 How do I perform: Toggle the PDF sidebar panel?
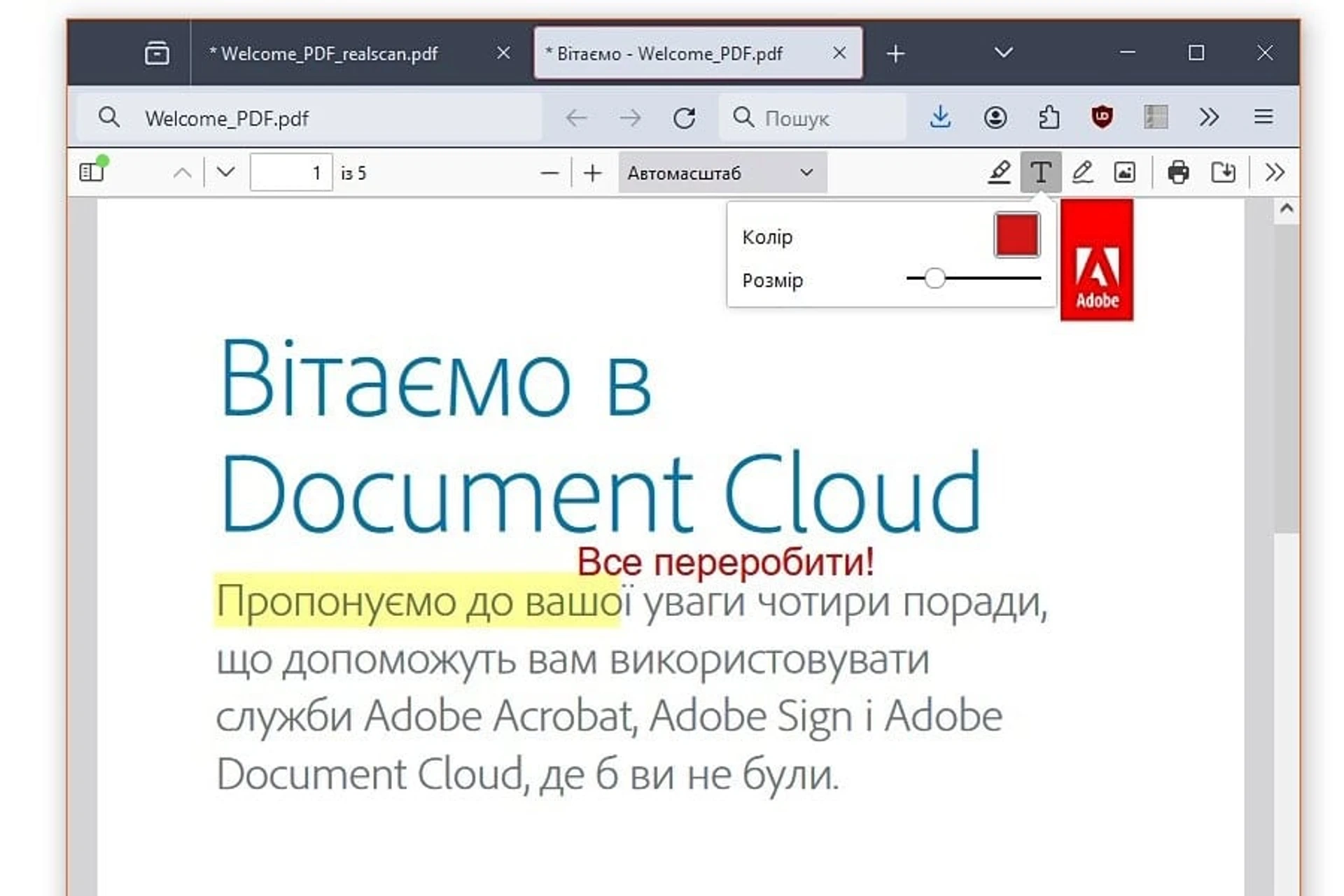(x=93, y=171)
